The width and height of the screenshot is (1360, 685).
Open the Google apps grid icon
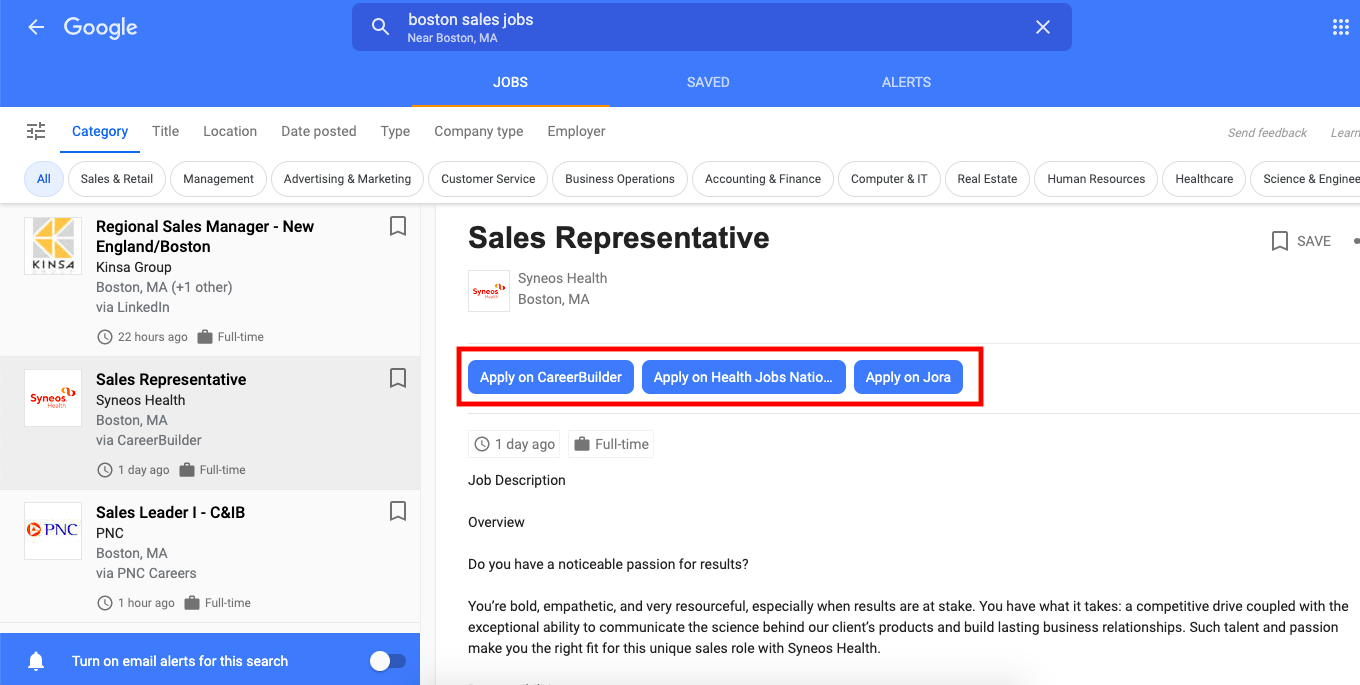(1341, 27)
